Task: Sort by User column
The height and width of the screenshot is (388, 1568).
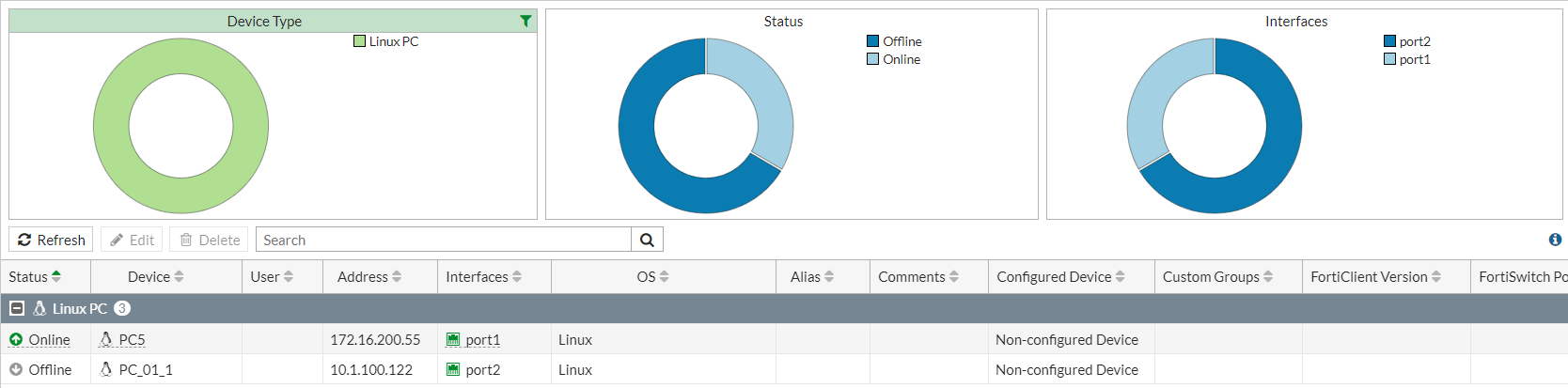Action: [289, 276]
